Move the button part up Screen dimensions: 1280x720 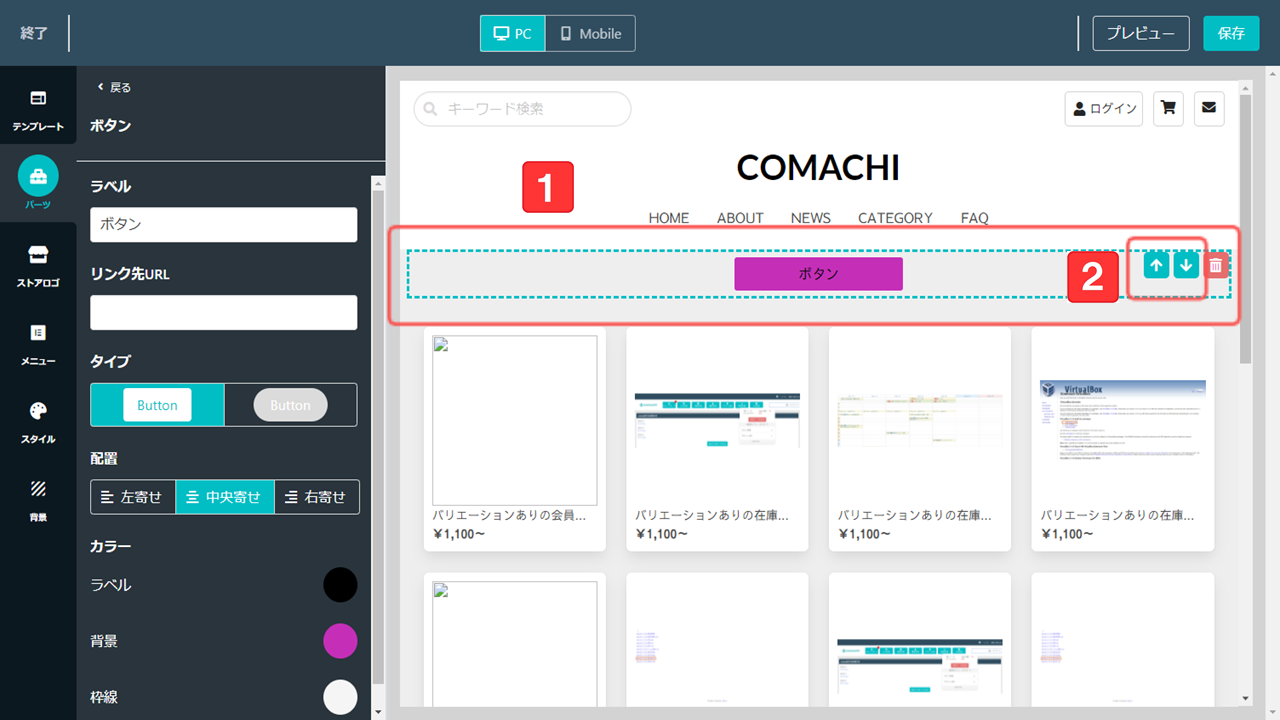pos(1156,265)
